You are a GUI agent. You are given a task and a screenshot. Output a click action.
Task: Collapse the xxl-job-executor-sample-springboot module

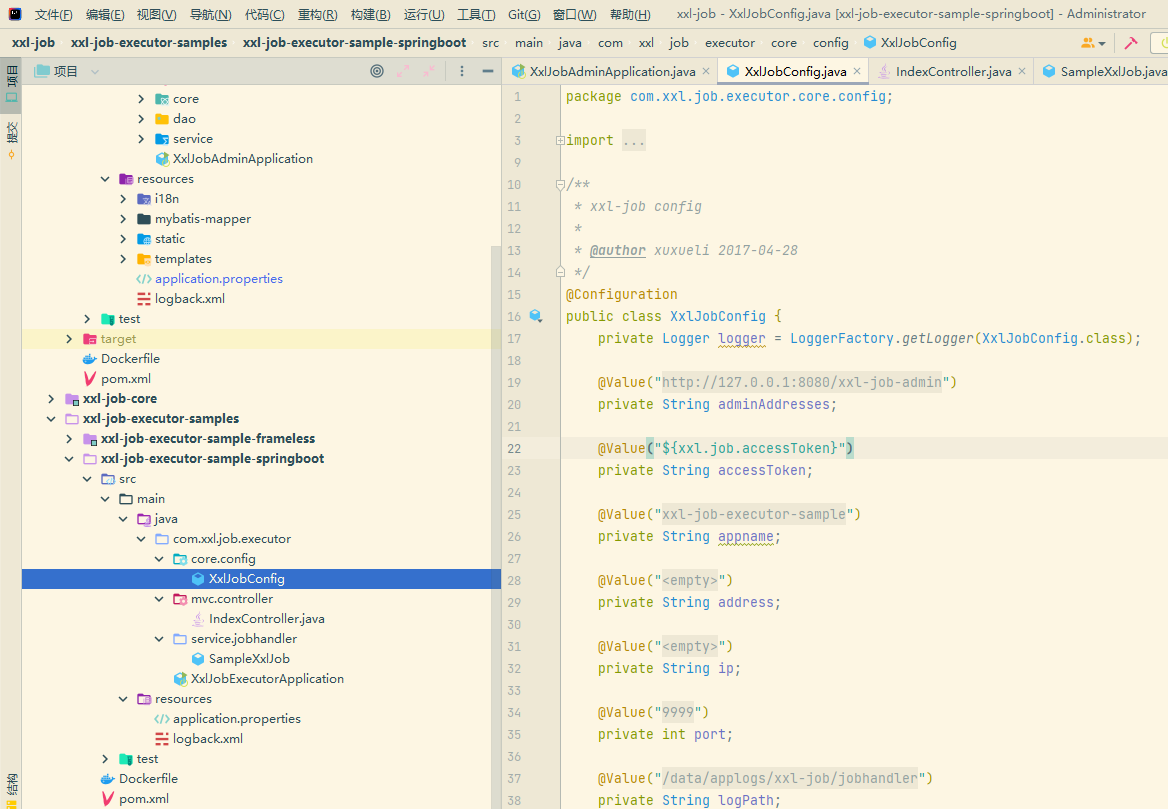click(69, 459)
